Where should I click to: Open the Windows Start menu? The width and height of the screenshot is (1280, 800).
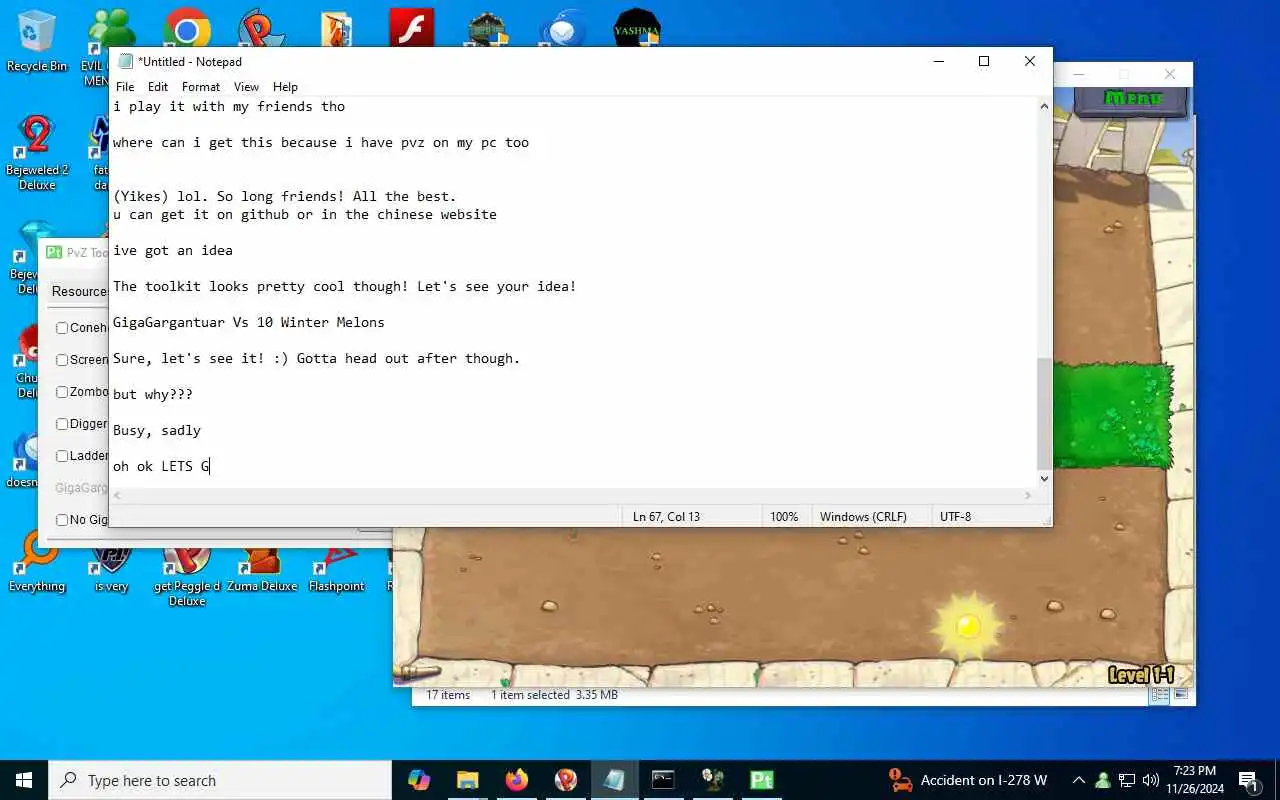[x=24, y=780]
